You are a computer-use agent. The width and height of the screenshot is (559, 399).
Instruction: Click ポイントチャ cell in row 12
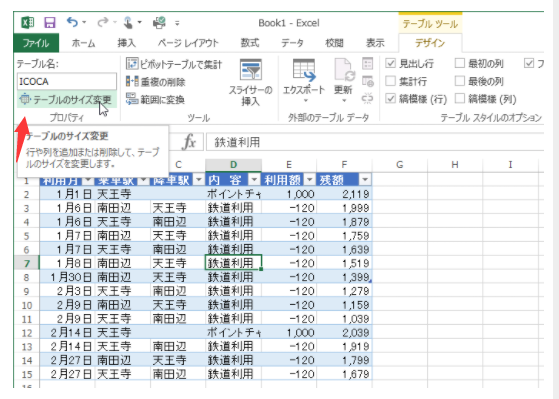click(234, 333)
